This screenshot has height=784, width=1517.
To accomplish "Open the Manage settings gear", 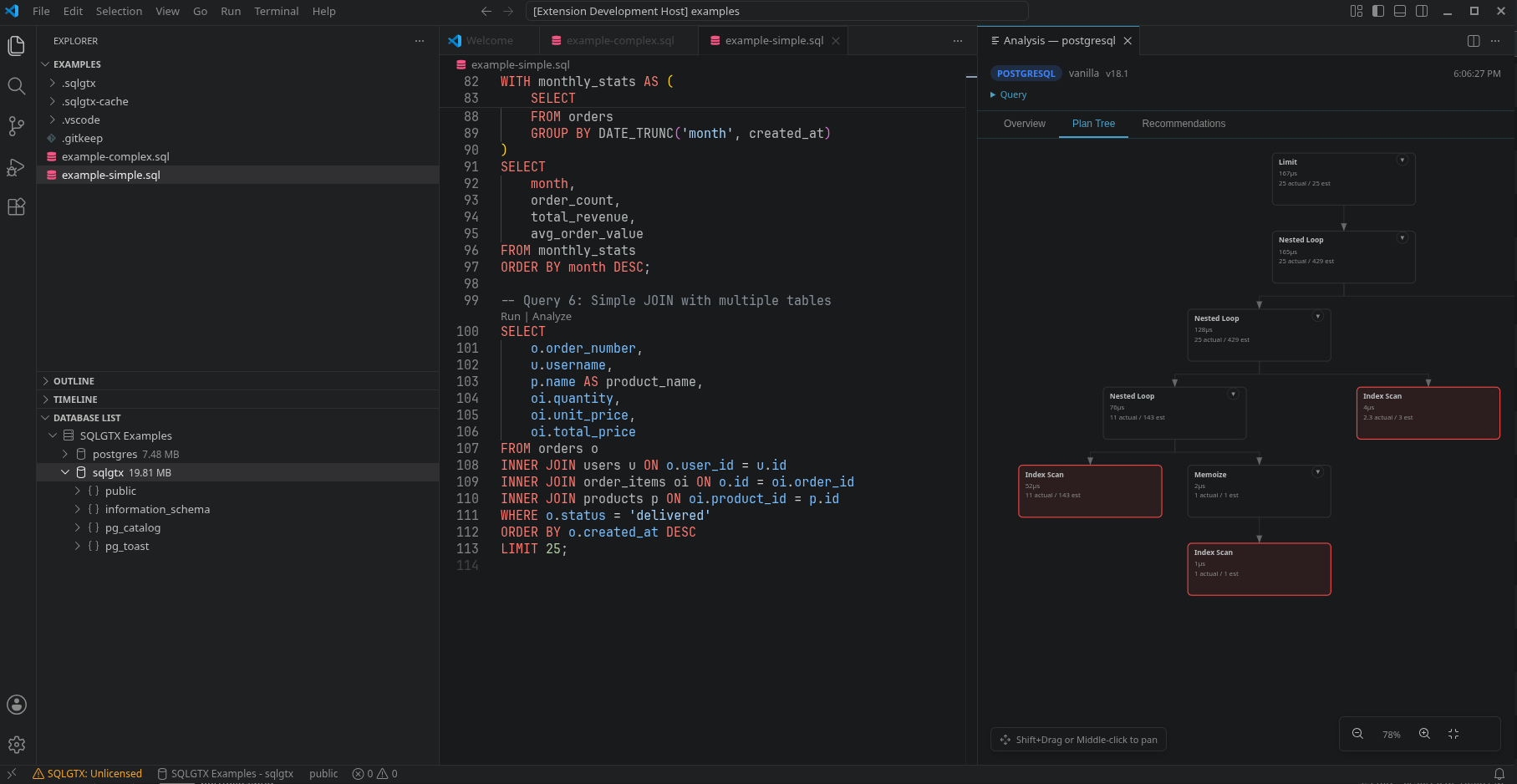I will point(16,745).
